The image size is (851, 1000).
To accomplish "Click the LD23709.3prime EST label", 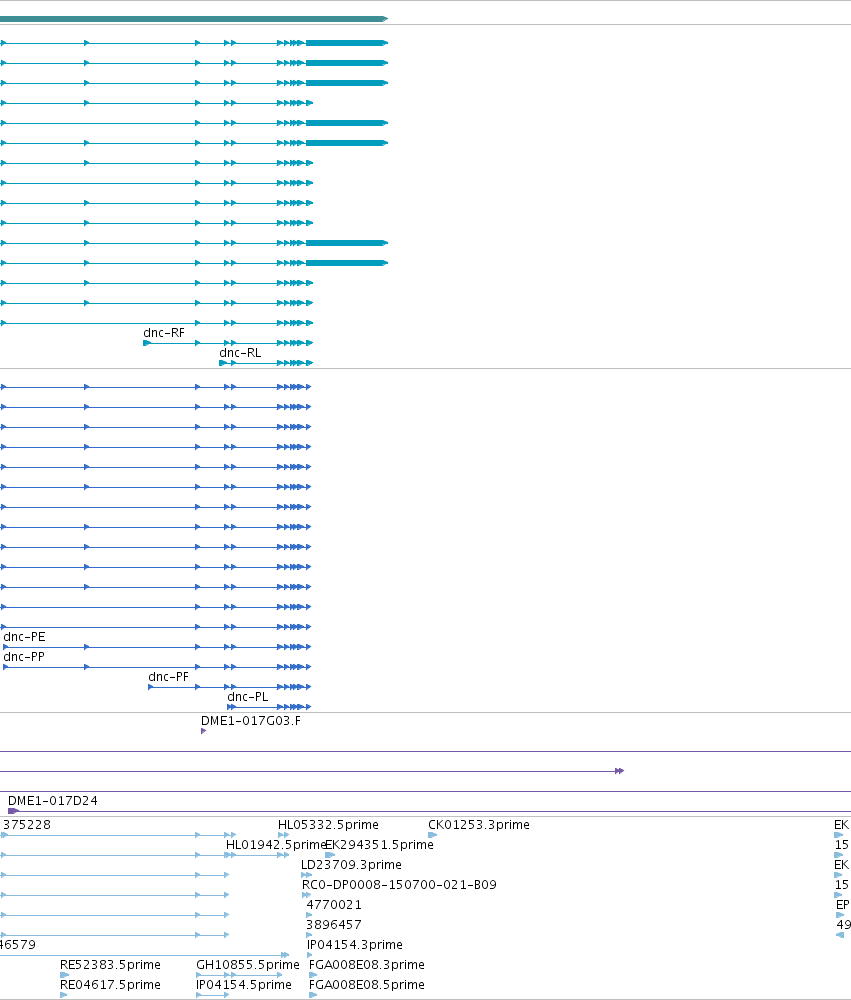I will [x=352, y=865].
